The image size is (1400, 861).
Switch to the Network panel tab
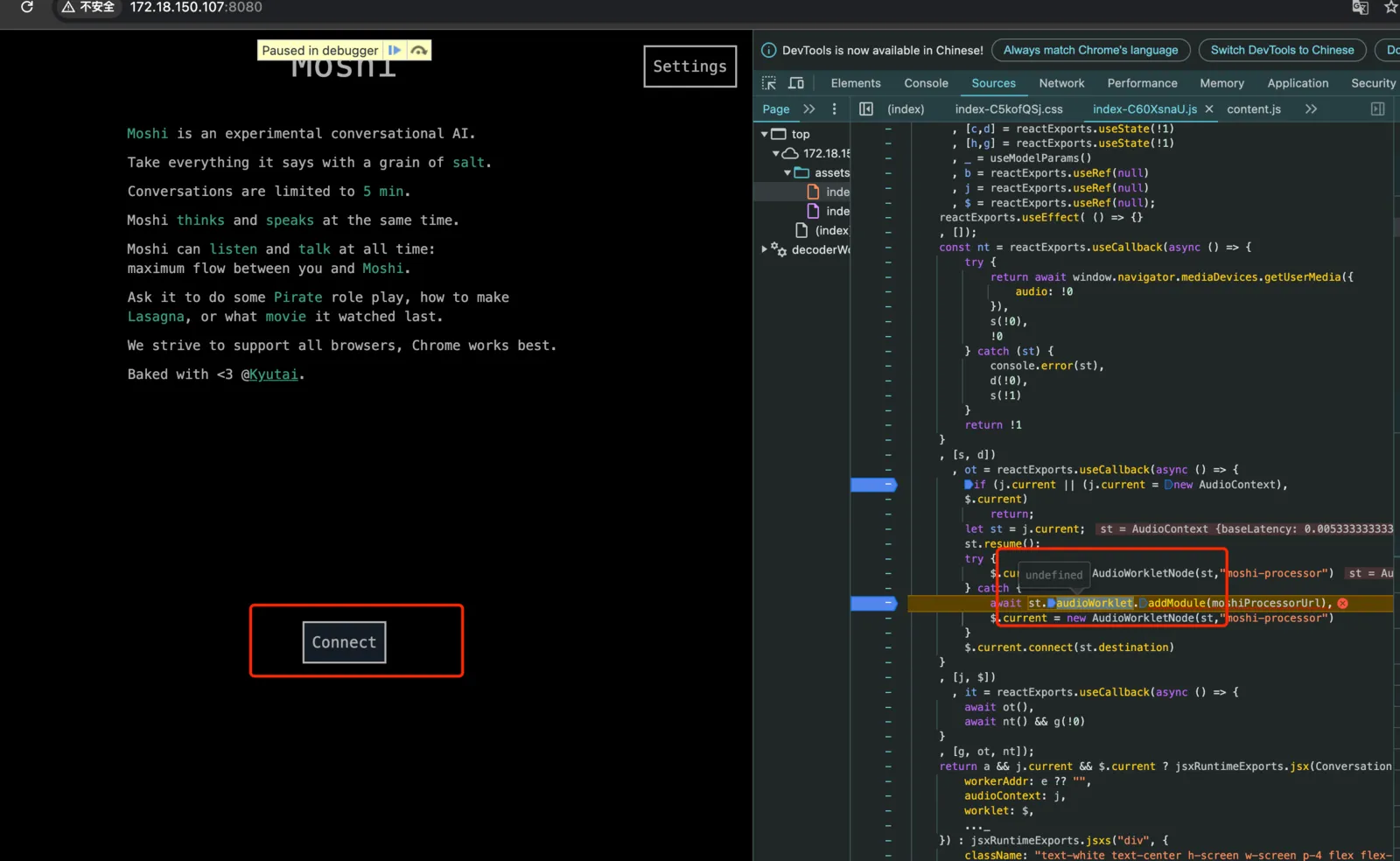[x=1061, y=83]
